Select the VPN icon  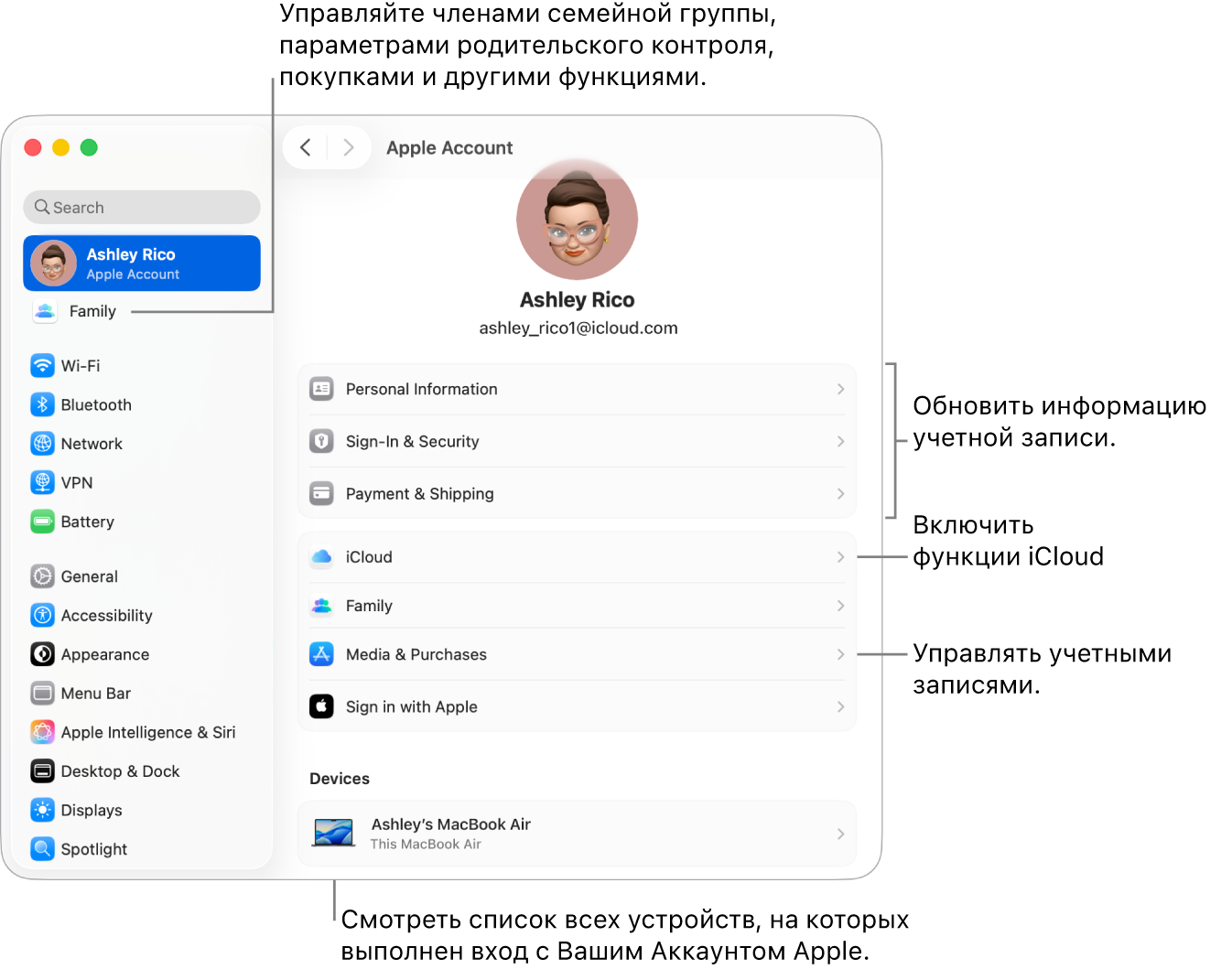coord(42,482)
